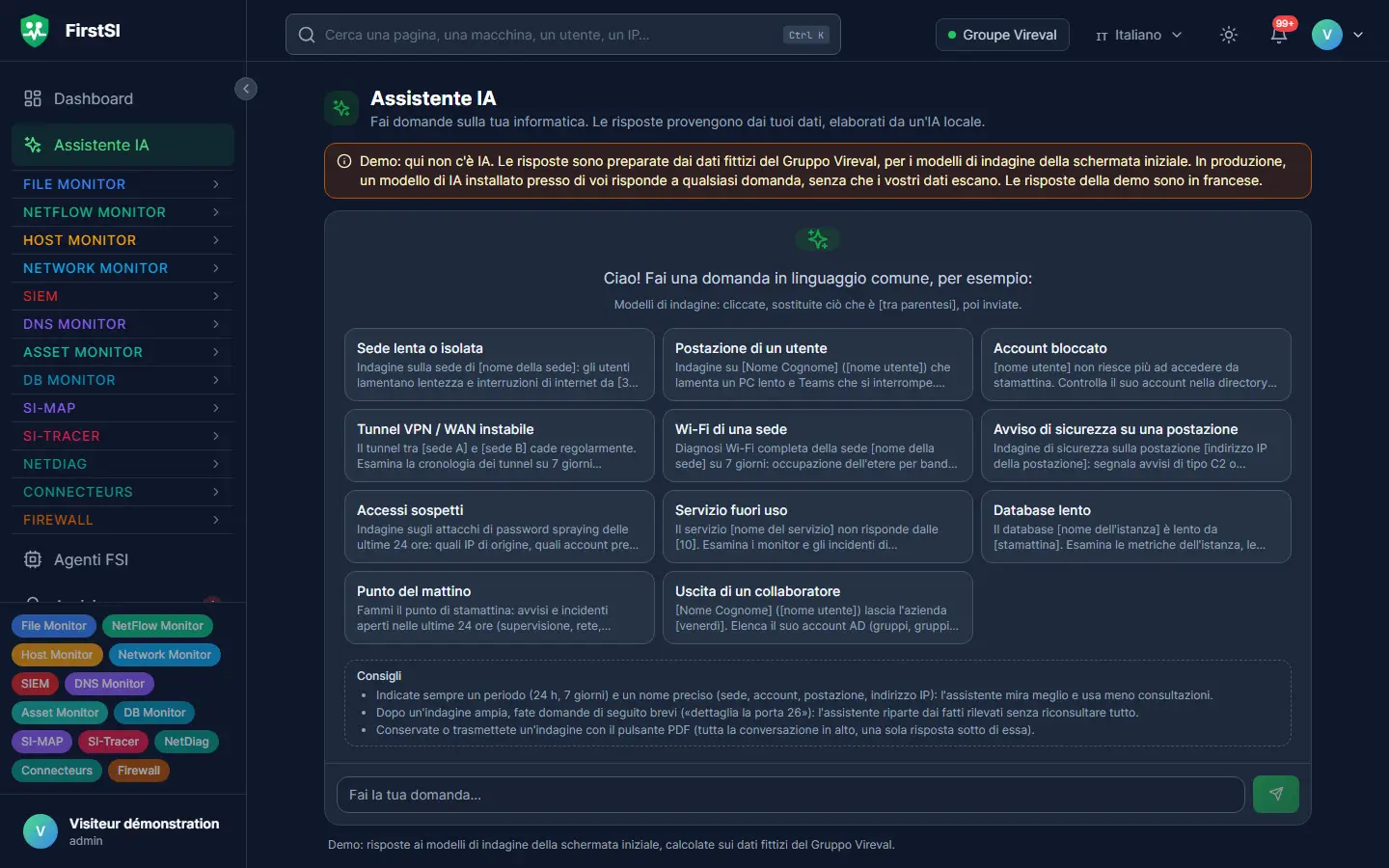Expand the HOST MONITOR section
The image size is (1389, 868).
[123, 240]
